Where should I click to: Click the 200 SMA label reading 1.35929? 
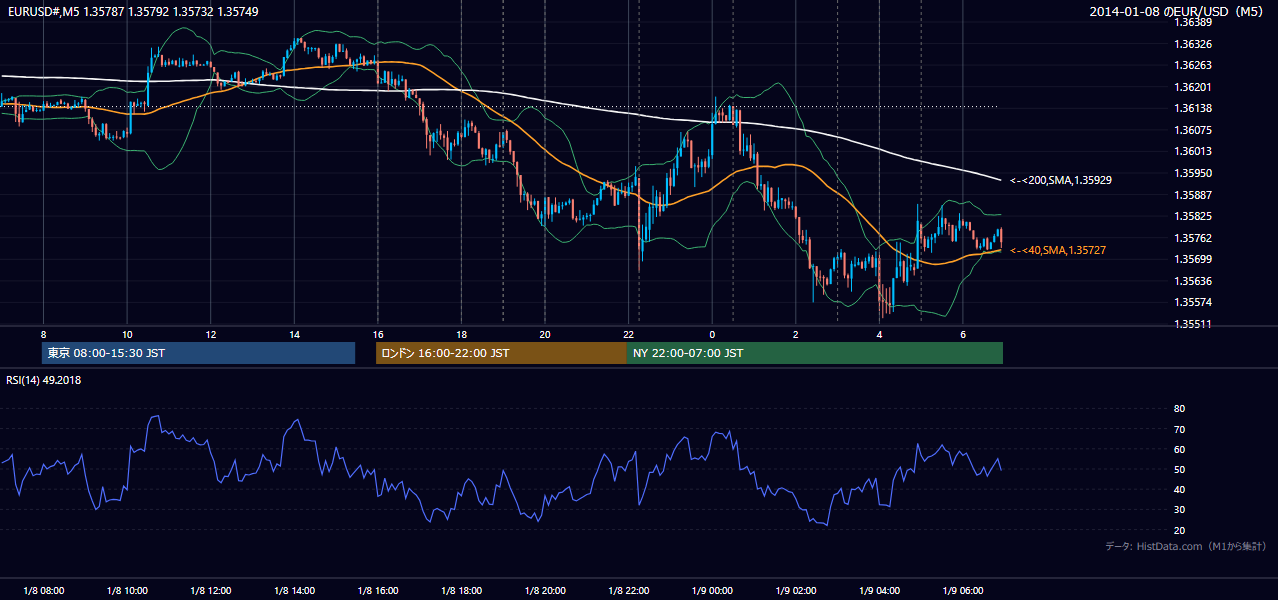point(1061,181)
